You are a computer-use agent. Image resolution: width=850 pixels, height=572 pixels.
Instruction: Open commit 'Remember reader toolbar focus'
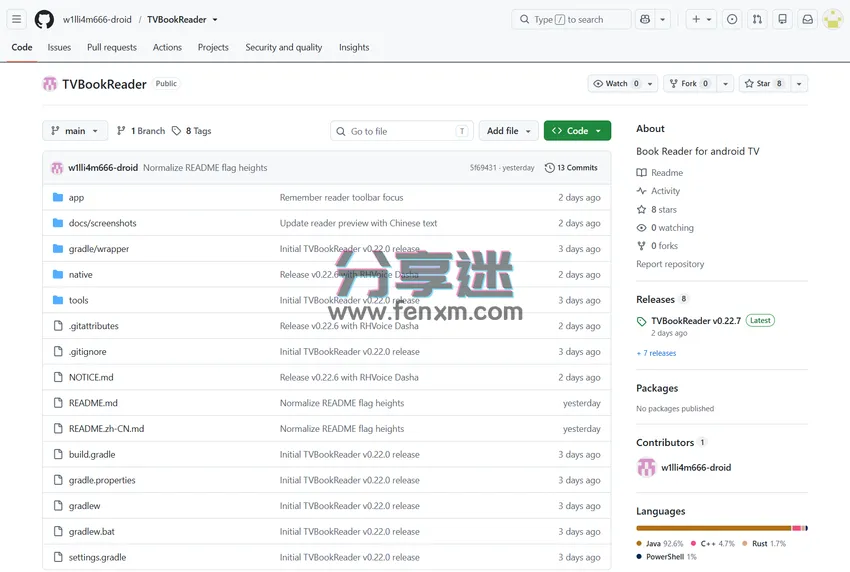pyautogui.click(x=342, y=197)
